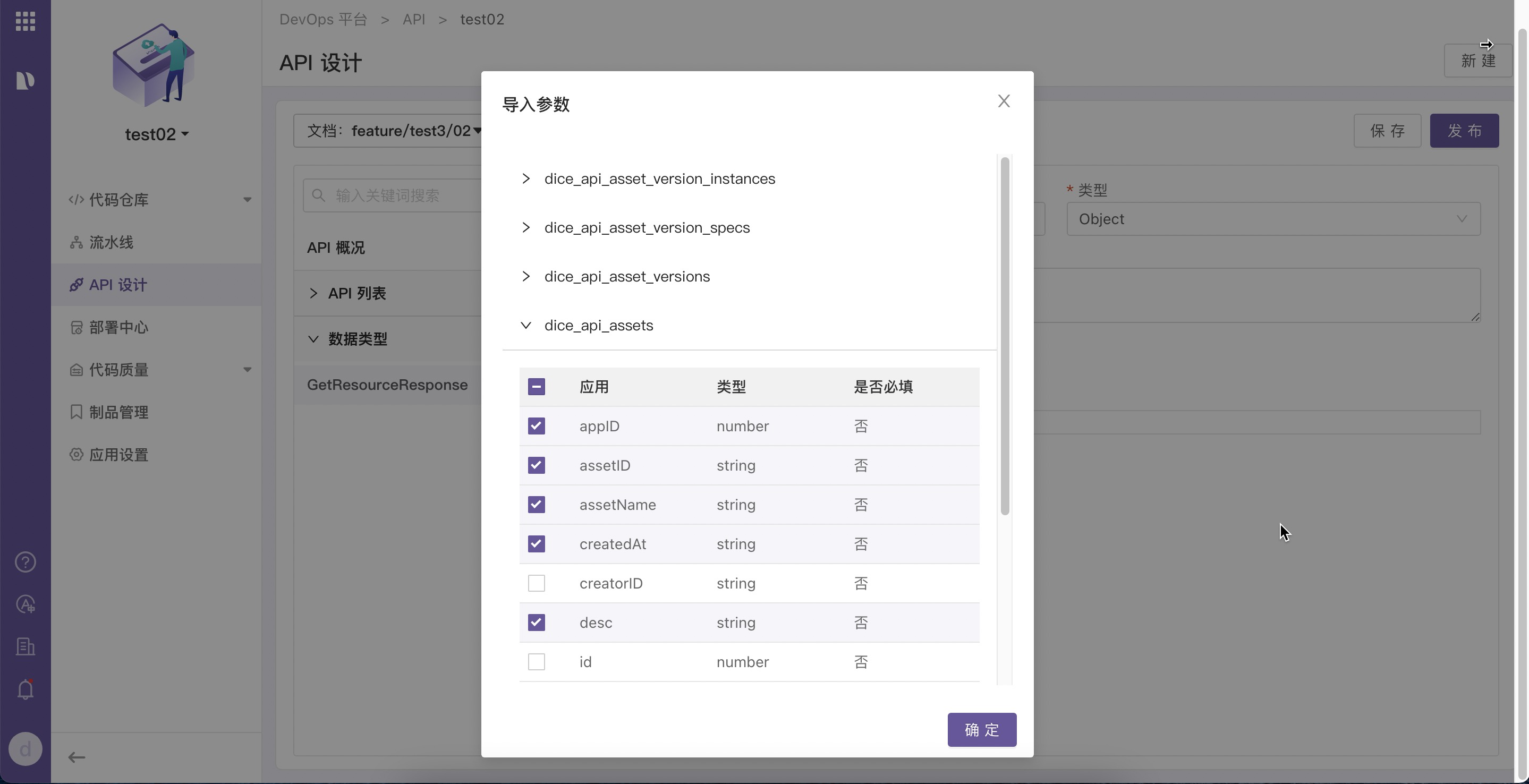
Task: Click the user avatar icon
Action: coord(25,749)
